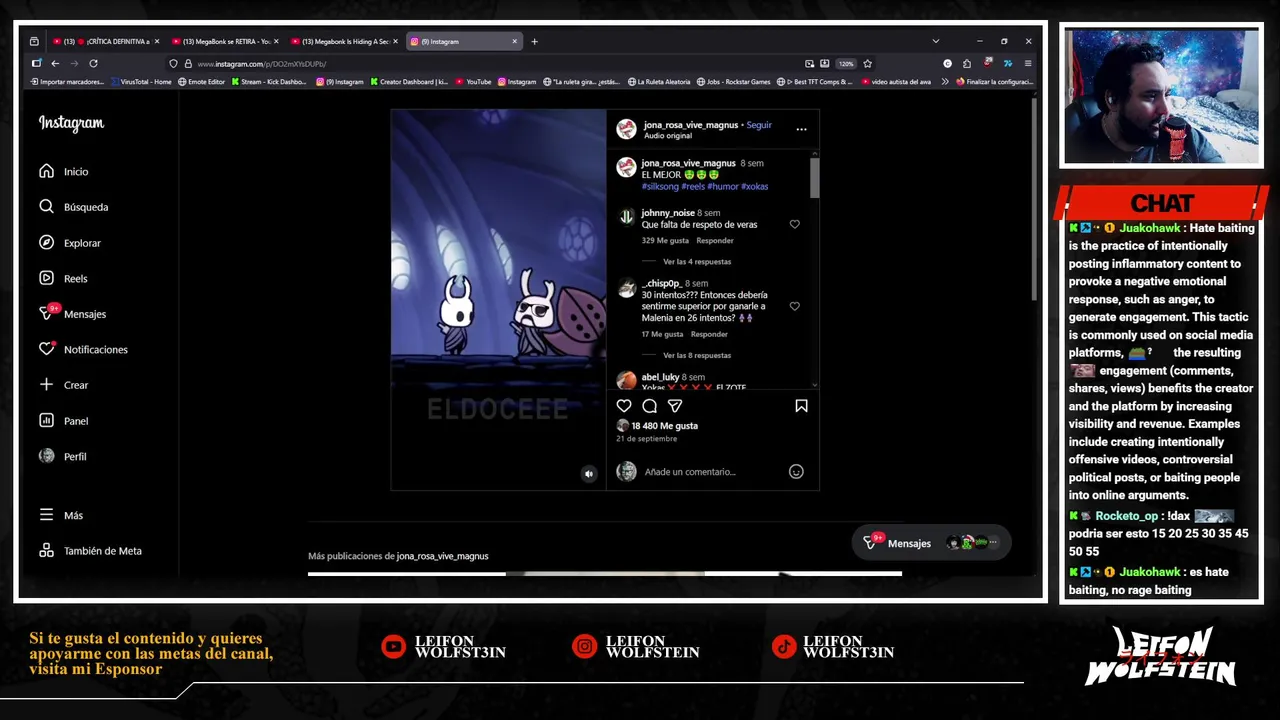The image size is (1280, 720).
Task: Open Notificaciones in Instagram sidebar
Action: pyautogui.click(x=84, y=349)
